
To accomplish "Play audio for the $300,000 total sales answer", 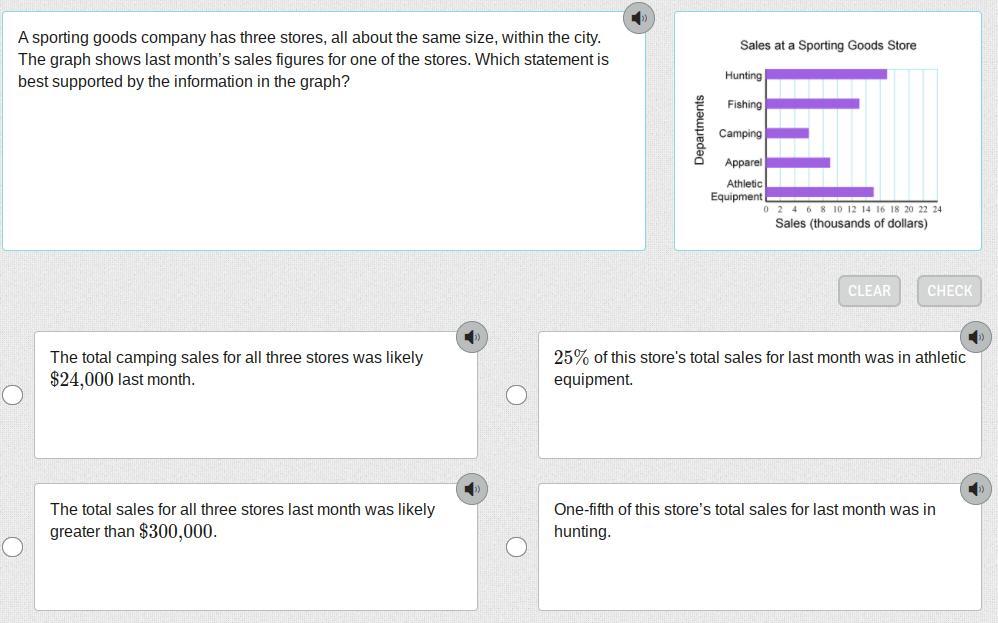I will click(472, 489).
